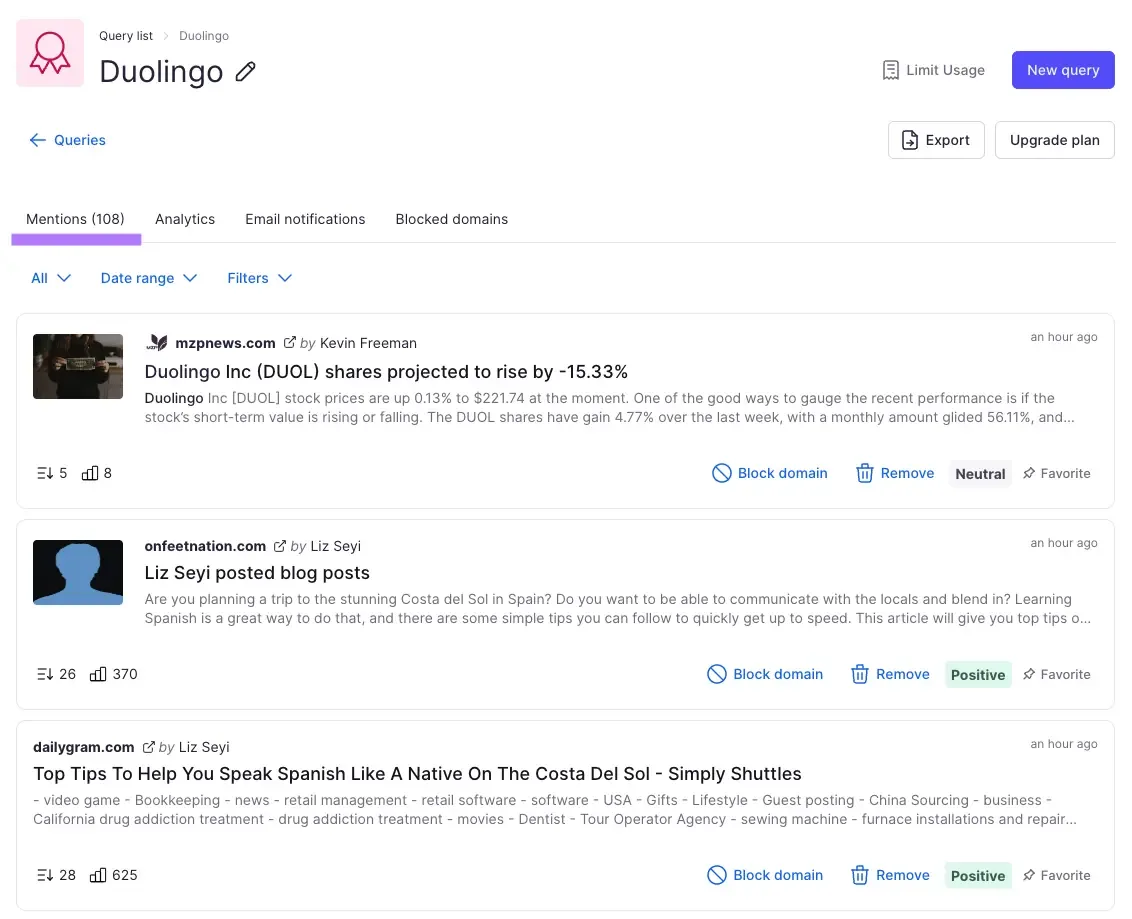Click rank icon showing 26 on onfeetnation card

[x=45, y=674]
